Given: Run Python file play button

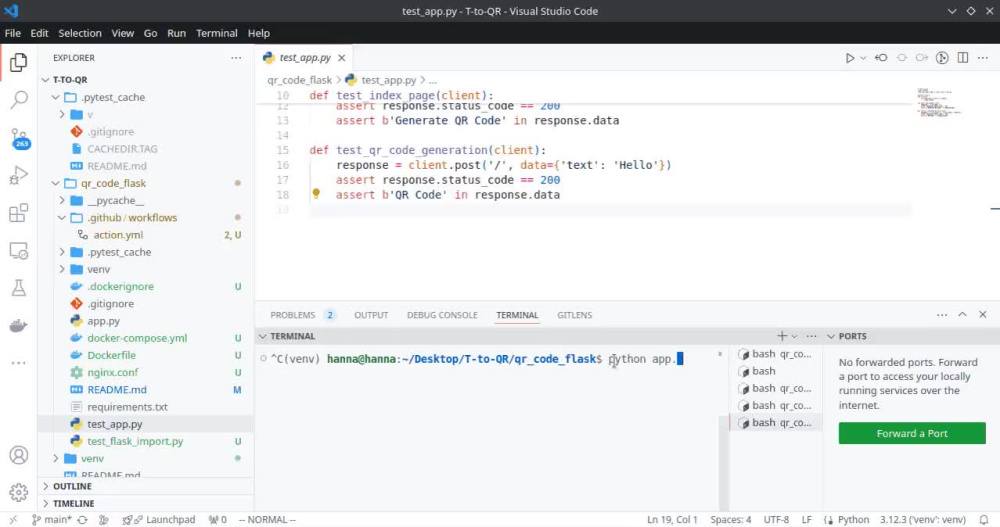Looking at the screenshot, I should [849, 58].
